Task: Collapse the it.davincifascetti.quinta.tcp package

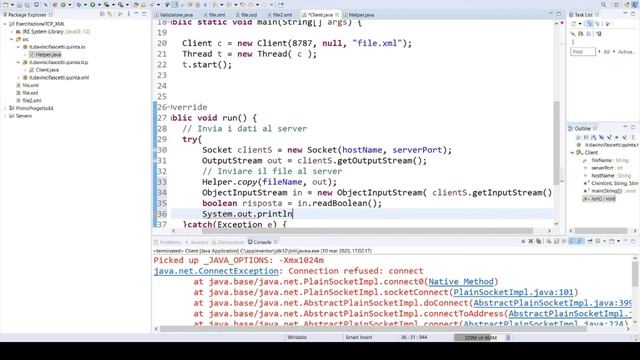Action: [18, 62]
